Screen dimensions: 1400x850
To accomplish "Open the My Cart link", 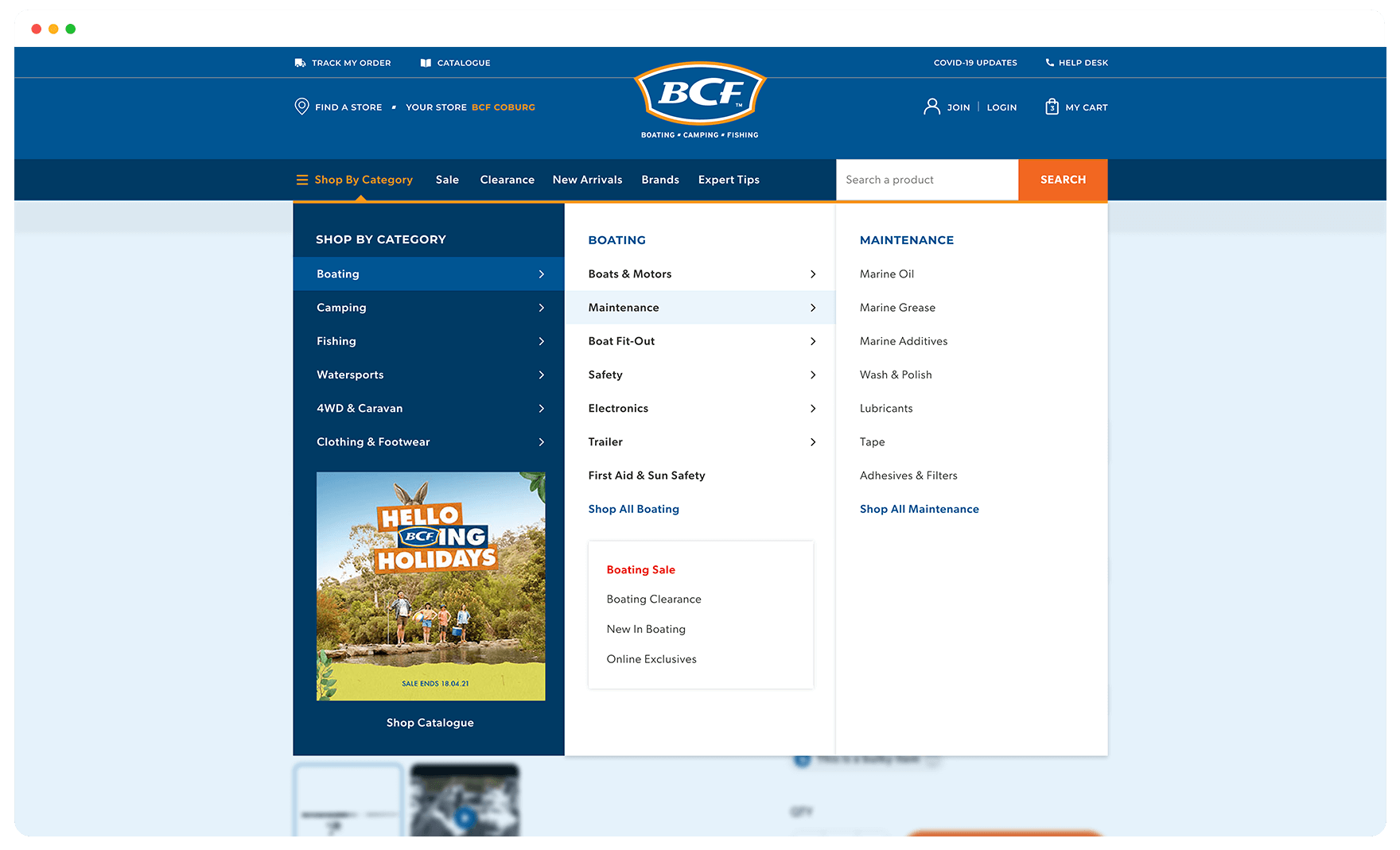I will (x=1087, y=107).
